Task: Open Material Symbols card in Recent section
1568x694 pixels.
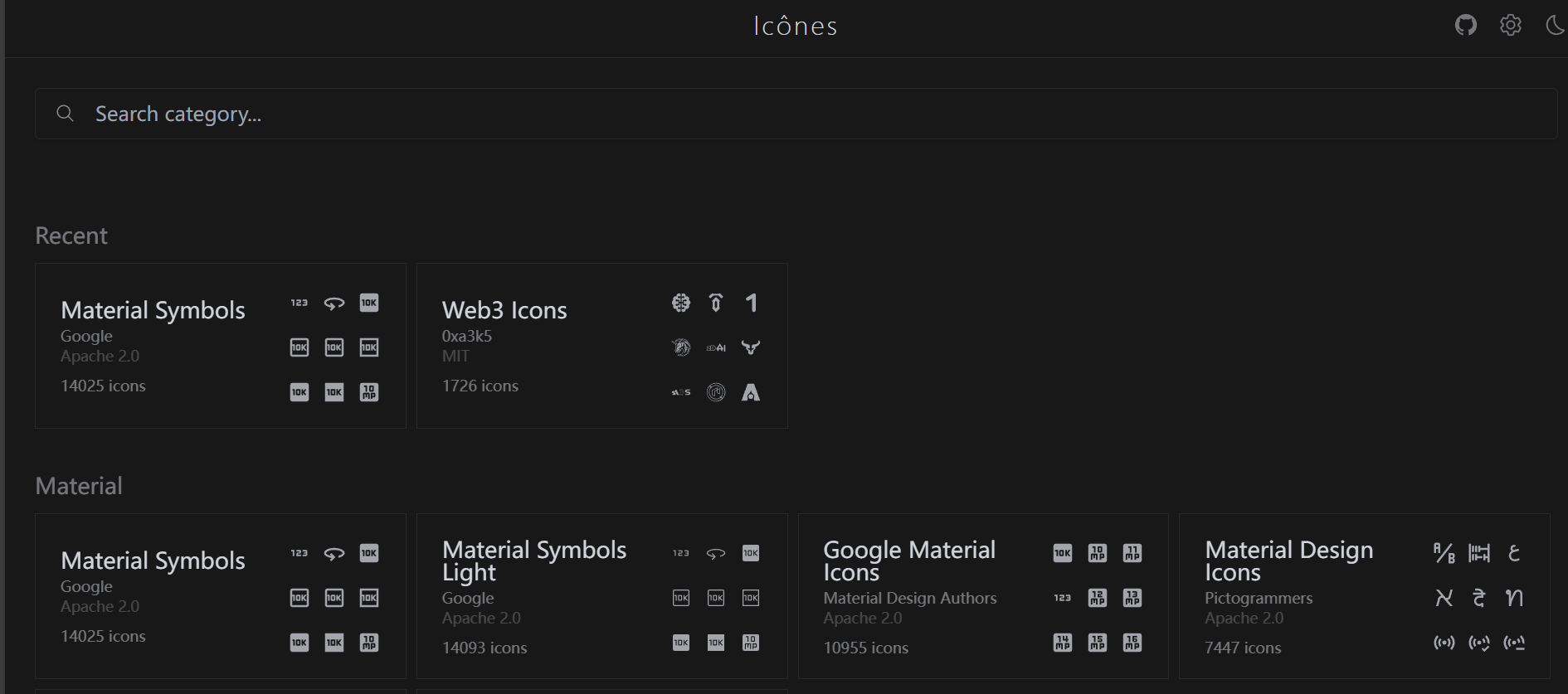Action: point(221,346)
